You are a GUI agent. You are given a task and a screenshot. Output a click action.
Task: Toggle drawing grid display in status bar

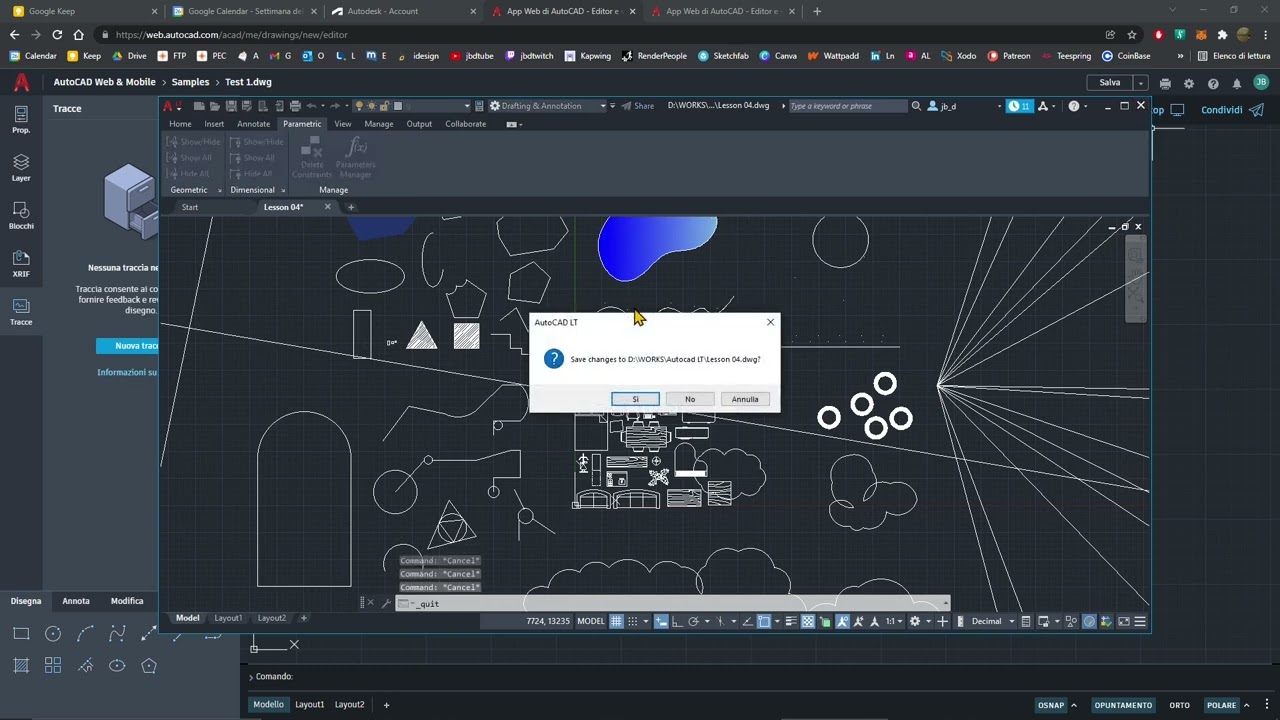tap(616, 621)
